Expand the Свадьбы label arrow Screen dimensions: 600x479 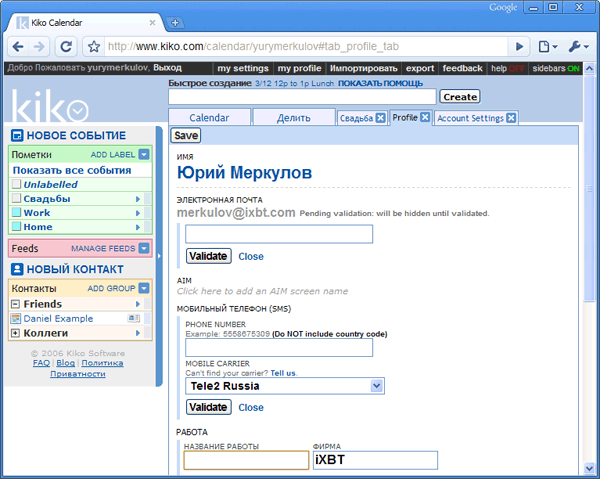138,199
